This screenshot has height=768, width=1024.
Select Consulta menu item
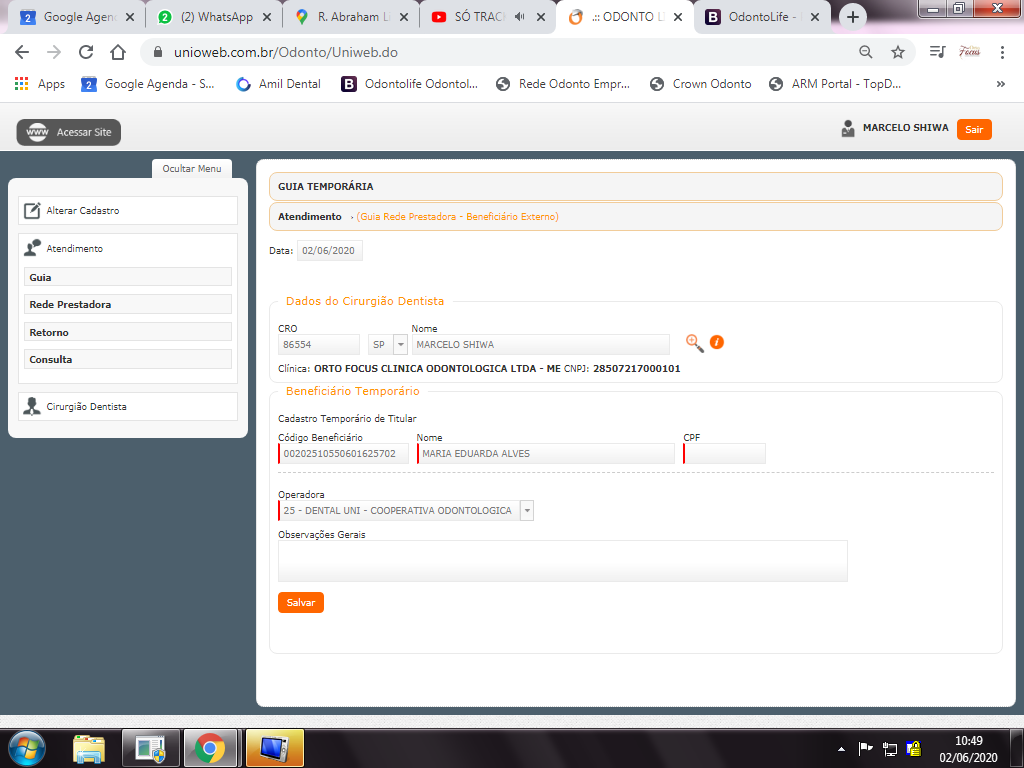[x=128, y=359]
